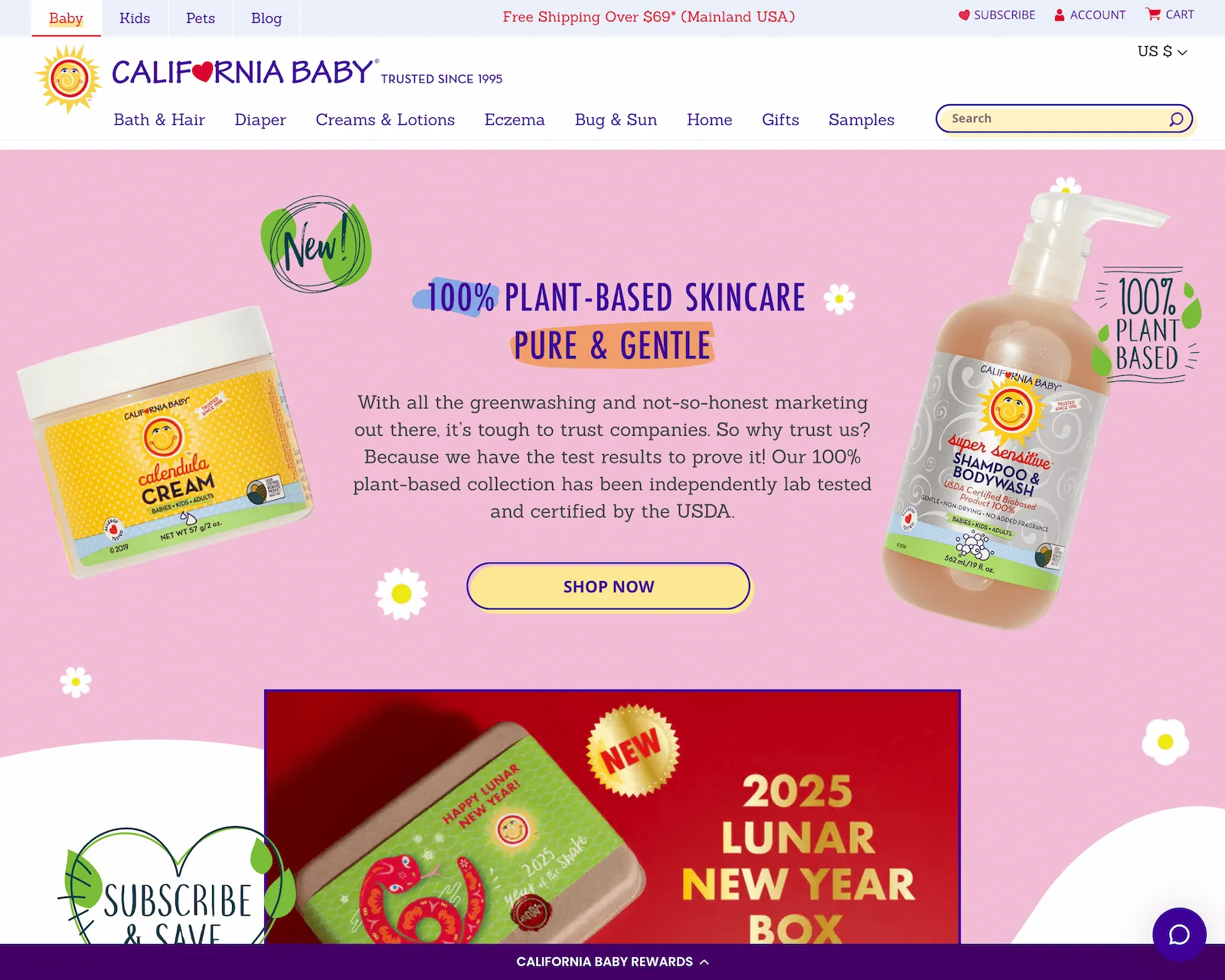This screenshot has height=980, width=1225.
Task: Open the Bath & Hair menu
Action: tap(159, 119)
